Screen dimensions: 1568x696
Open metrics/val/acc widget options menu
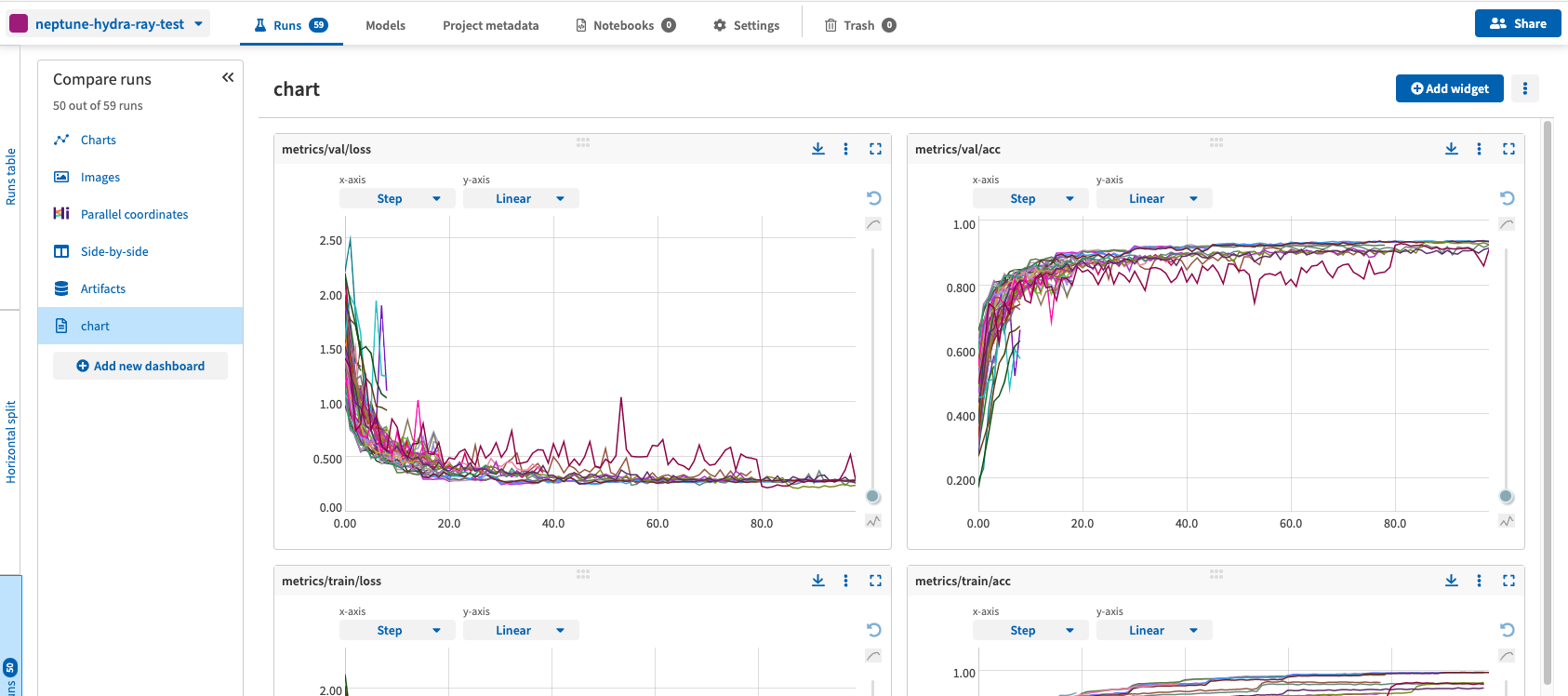[1479, 149]
